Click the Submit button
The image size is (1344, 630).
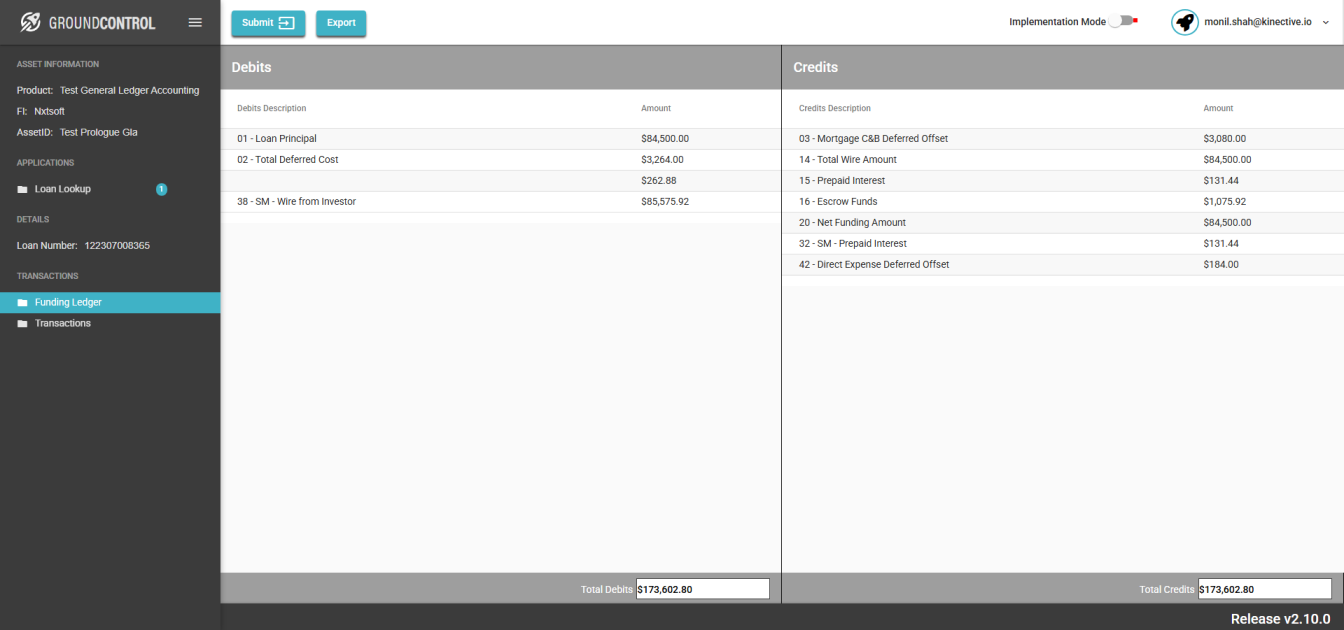tap(268, 23)
